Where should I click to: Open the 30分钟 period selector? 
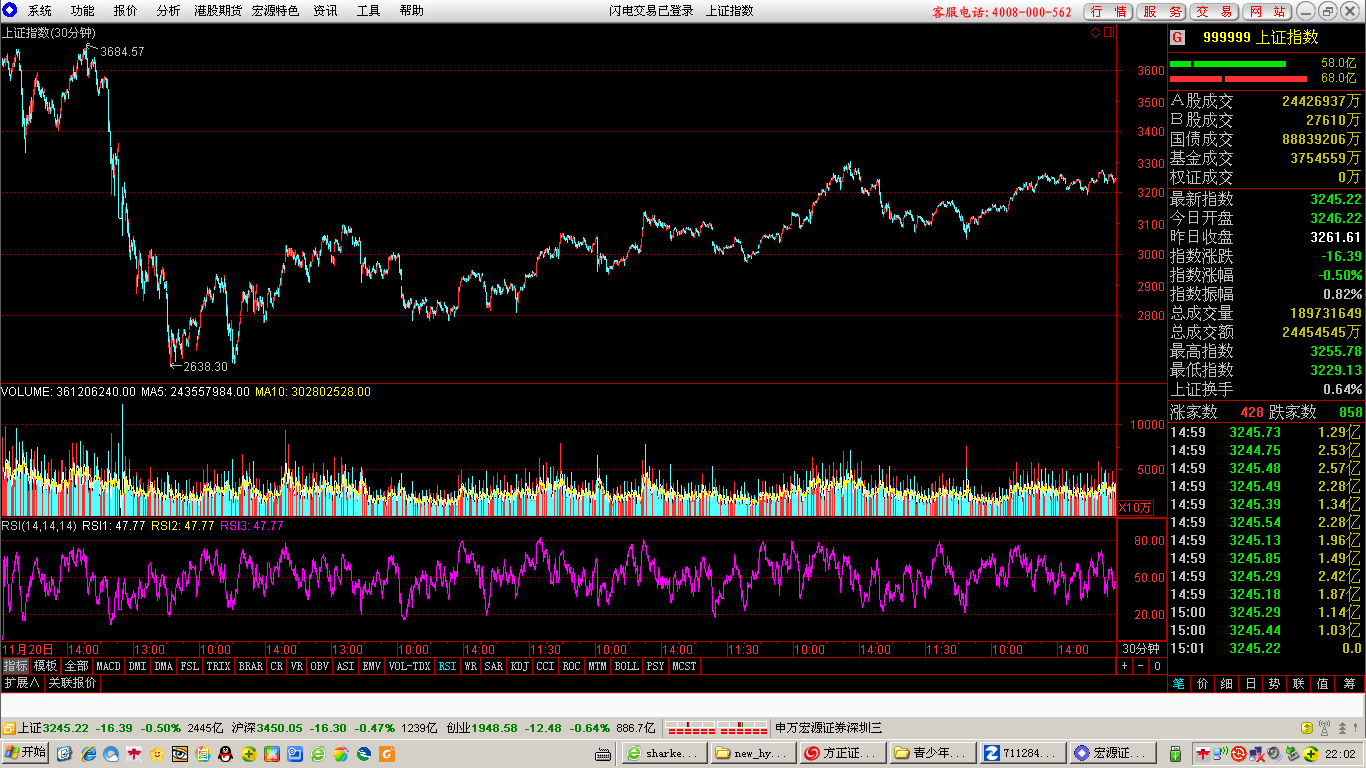pyautogui.click(x=1140, y=649)
